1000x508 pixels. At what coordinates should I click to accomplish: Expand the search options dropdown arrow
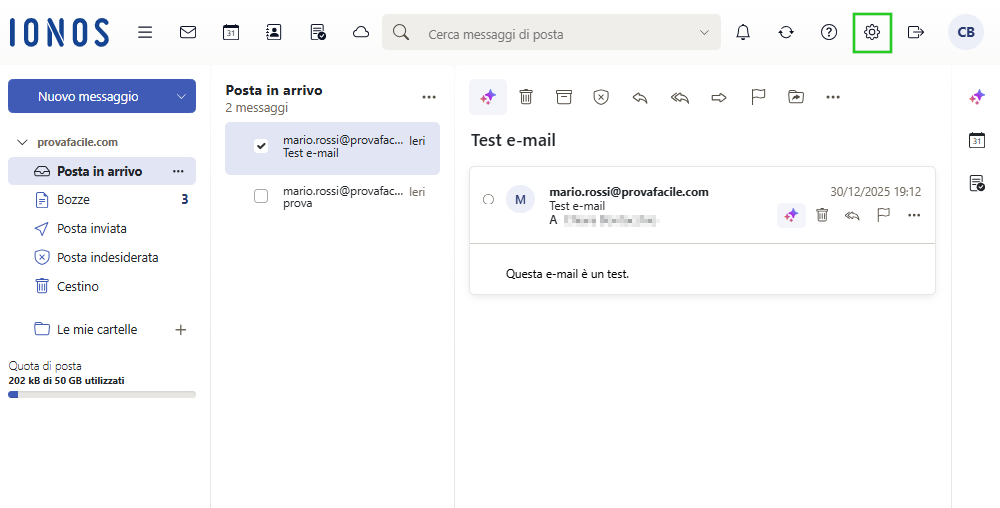[x=704, y=33]
